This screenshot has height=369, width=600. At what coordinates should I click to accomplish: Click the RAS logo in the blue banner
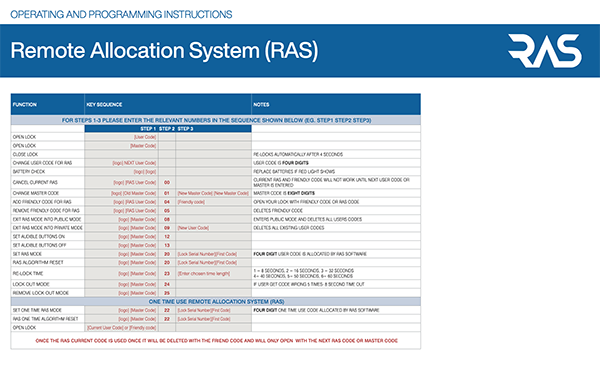pyautogui.click(x=545, y=51)
